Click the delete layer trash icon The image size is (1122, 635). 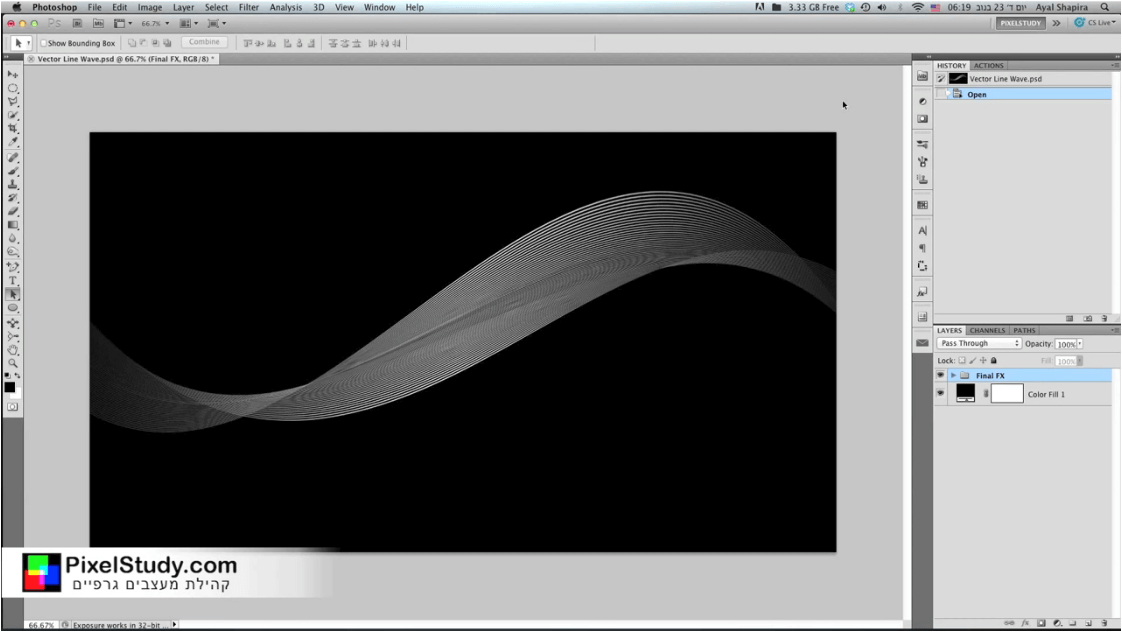(1104, 623)
